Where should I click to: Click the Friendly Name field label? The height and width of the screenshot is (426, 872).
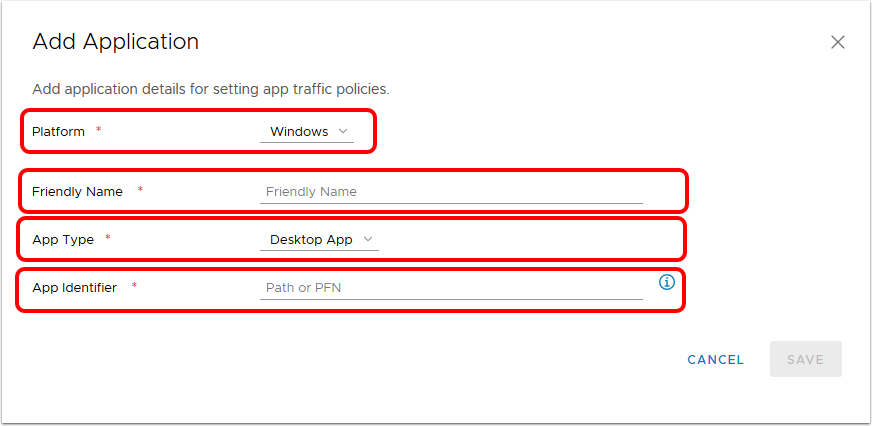coord(77,192)
